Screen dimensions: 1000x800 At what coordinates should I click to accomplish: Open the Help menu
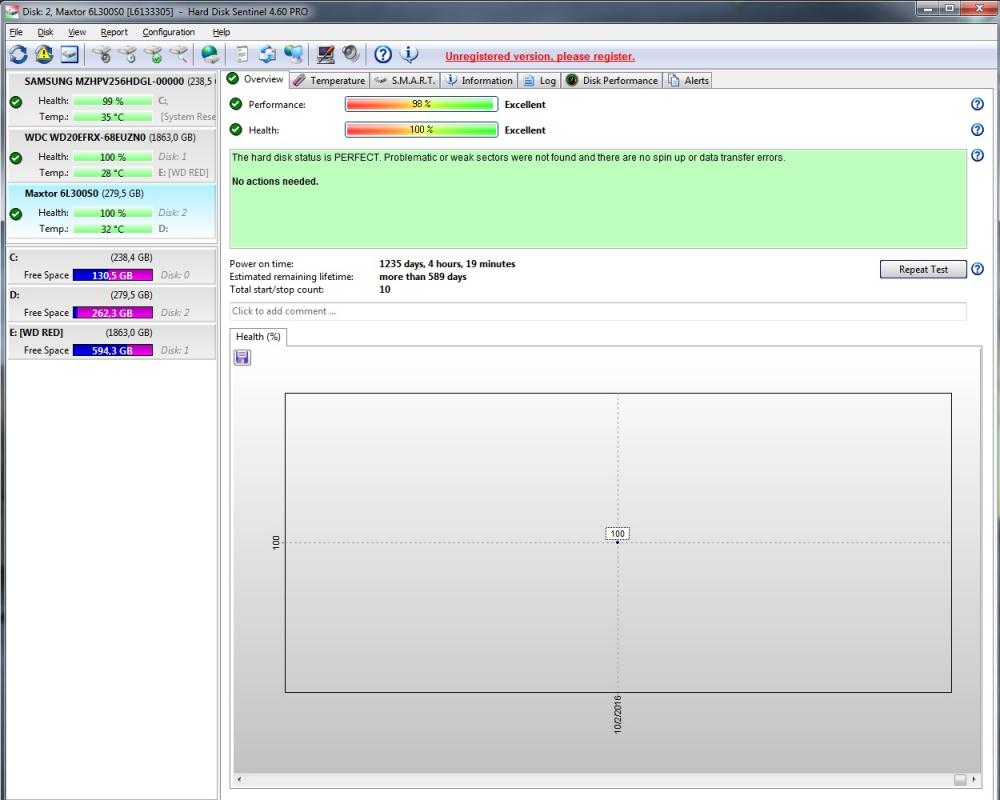pyautogui.click(x=221, y=32)
